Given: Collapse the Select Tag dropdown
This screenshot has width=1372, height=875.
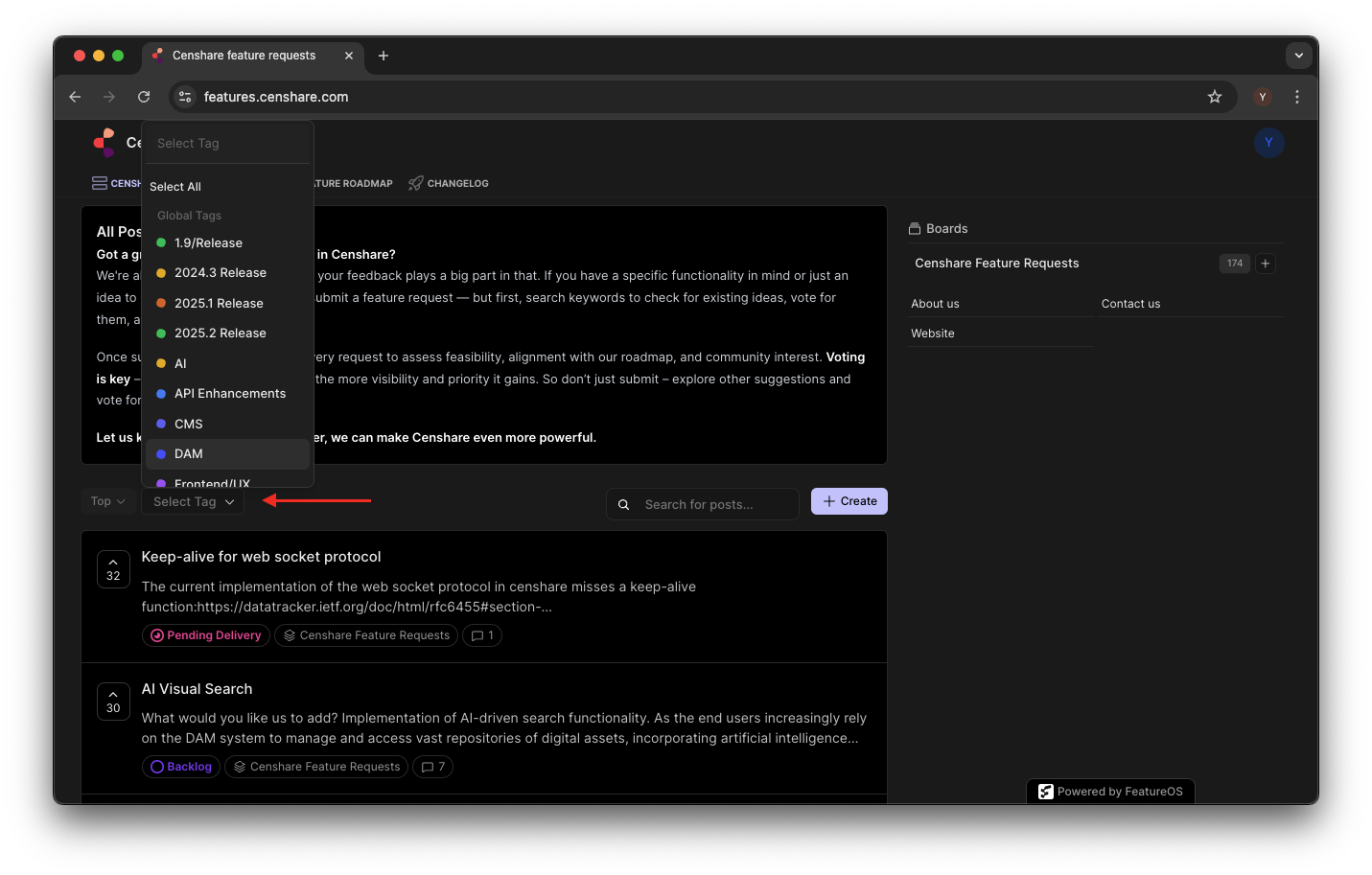Looking at the screenshot, I should click(192, 500).
